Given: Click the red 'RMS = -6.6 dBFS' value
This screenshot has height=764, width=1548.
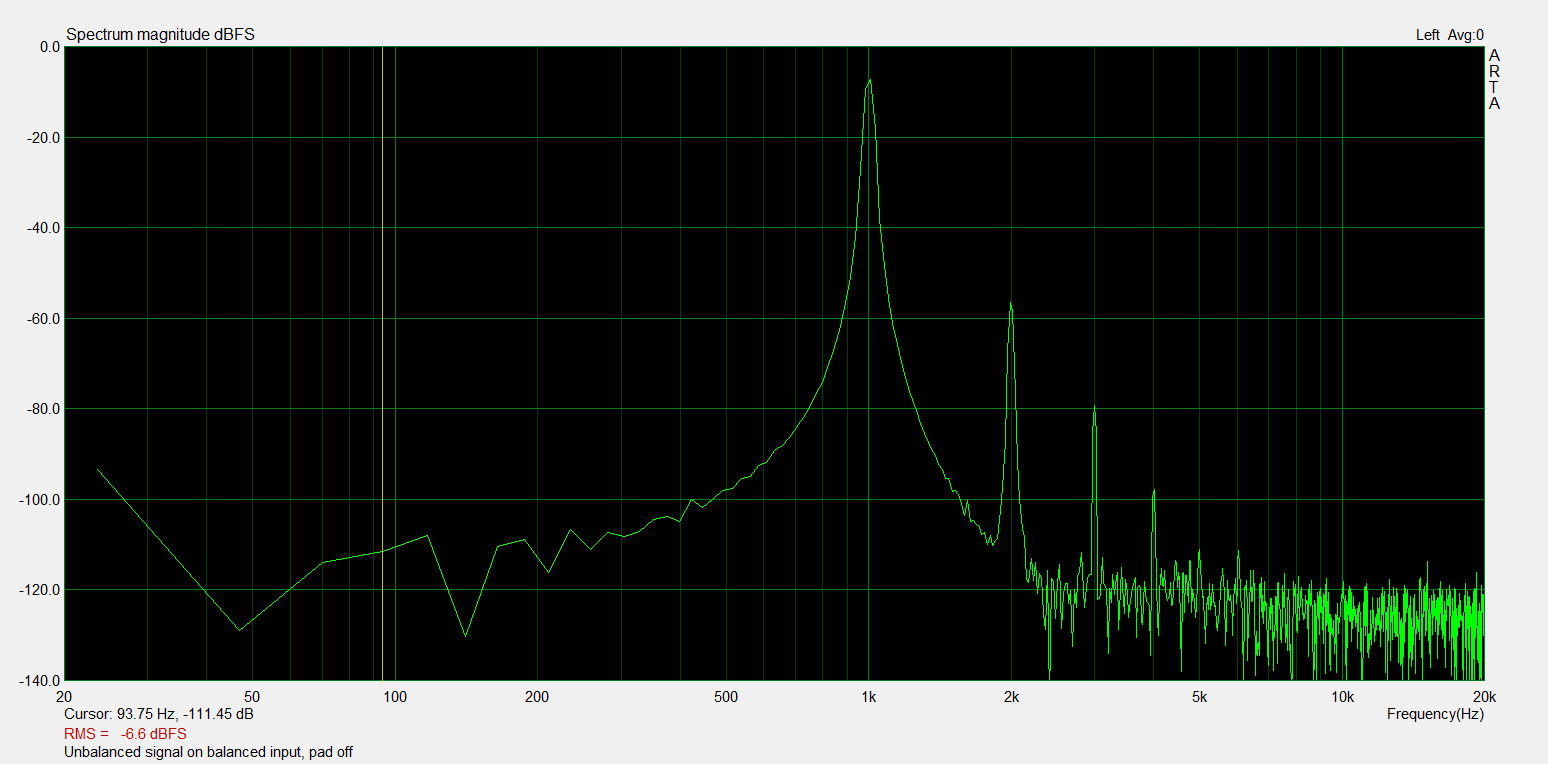Looking at the screenshot, I should (125, 733).
